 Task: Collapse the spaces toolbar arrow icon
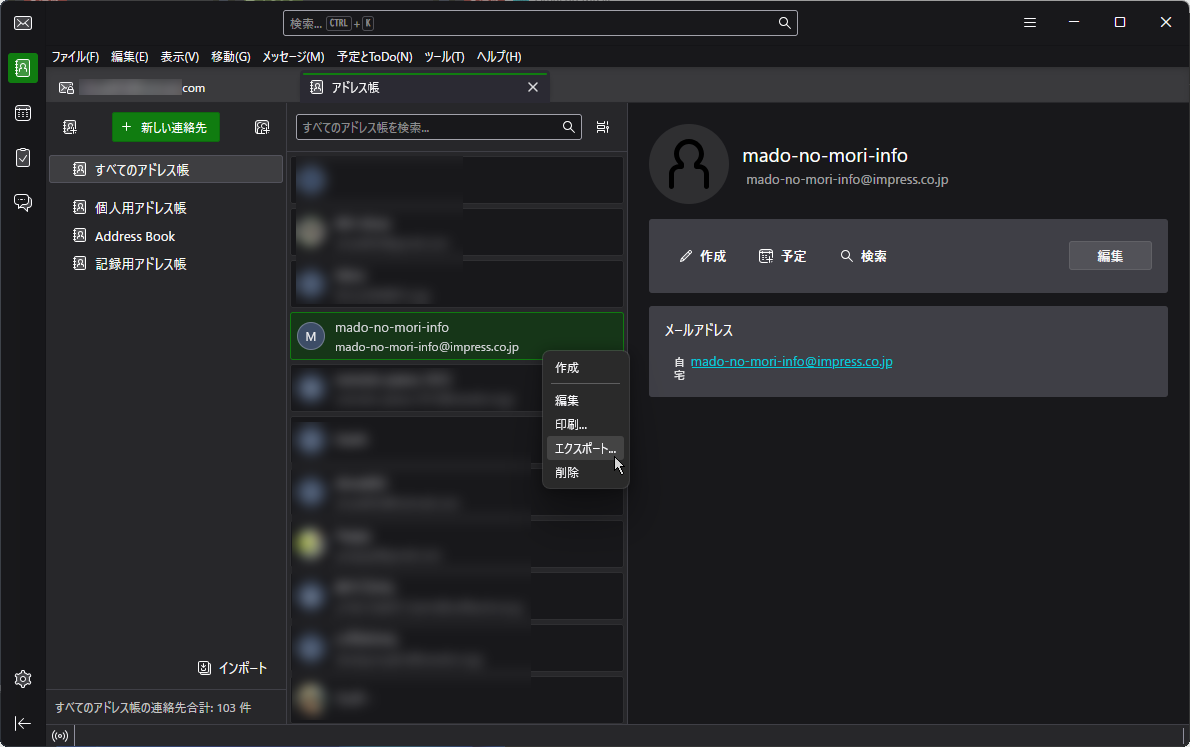tap(23, 723)
